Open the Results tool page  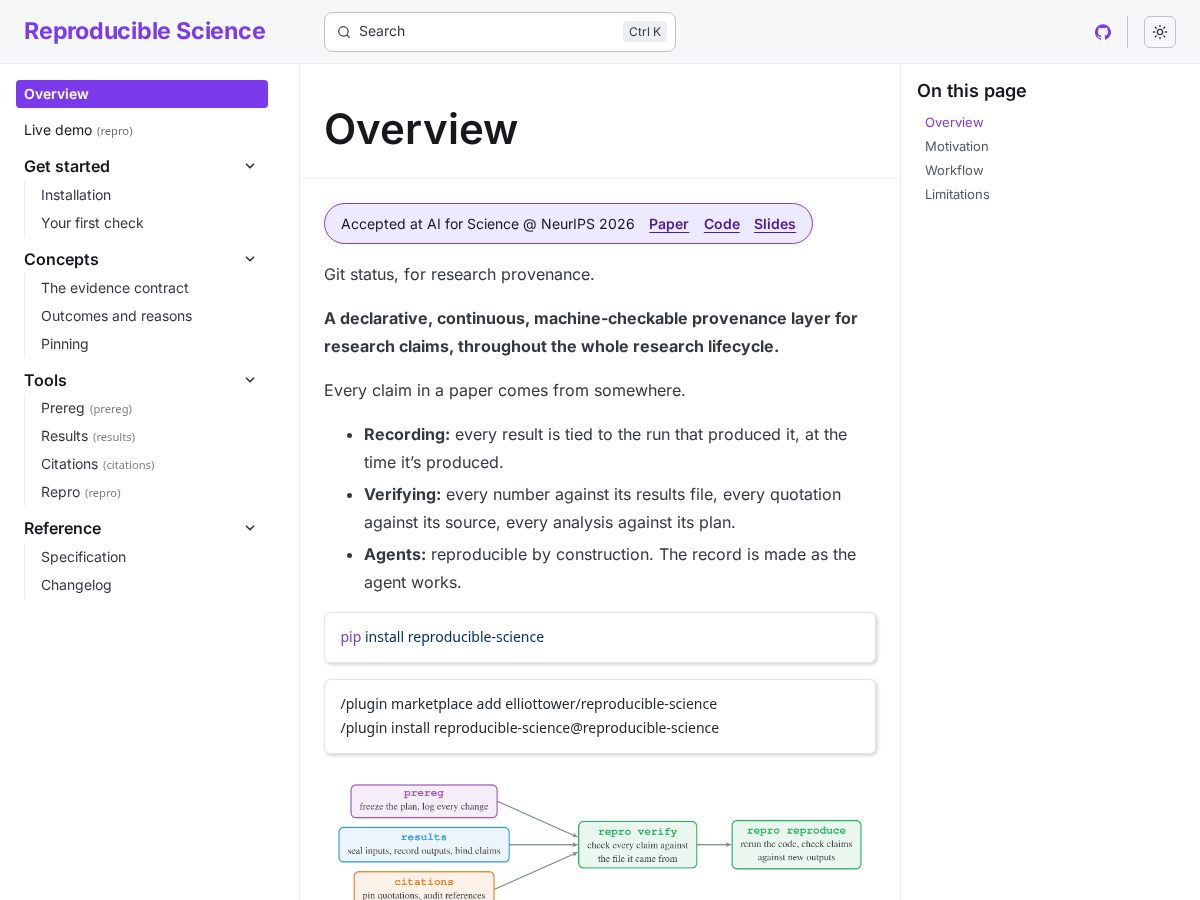tap(88, 436)
